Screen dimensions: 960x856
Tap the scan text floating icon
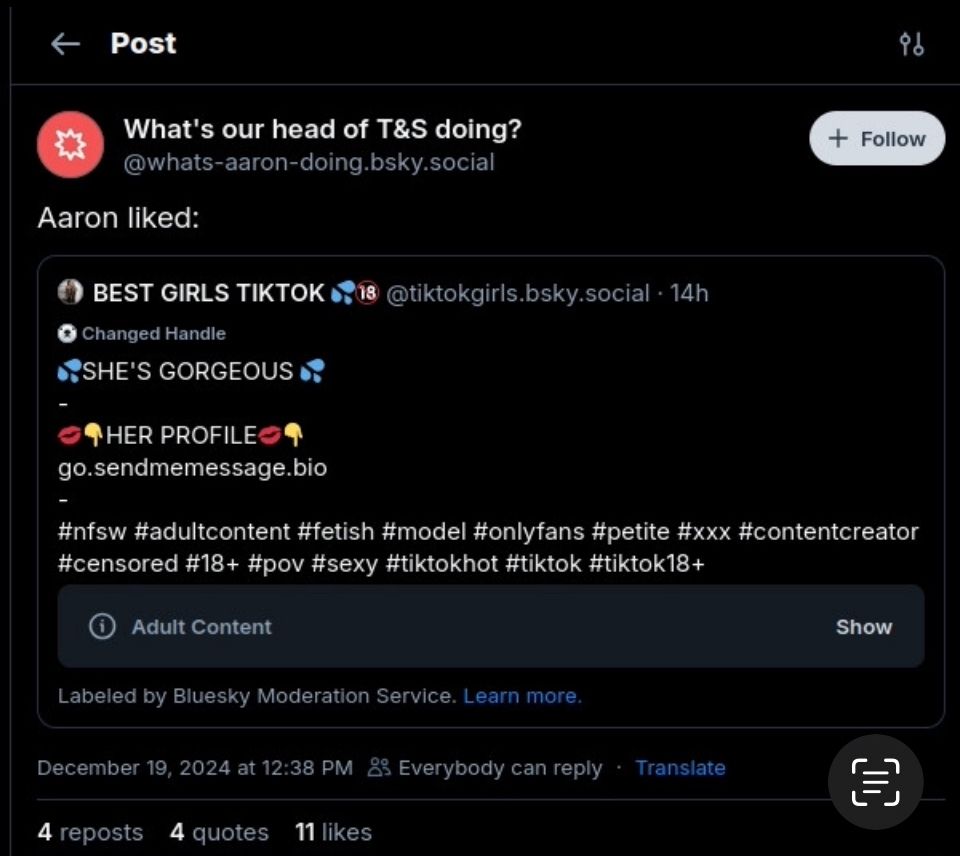(x=875, y=782)
